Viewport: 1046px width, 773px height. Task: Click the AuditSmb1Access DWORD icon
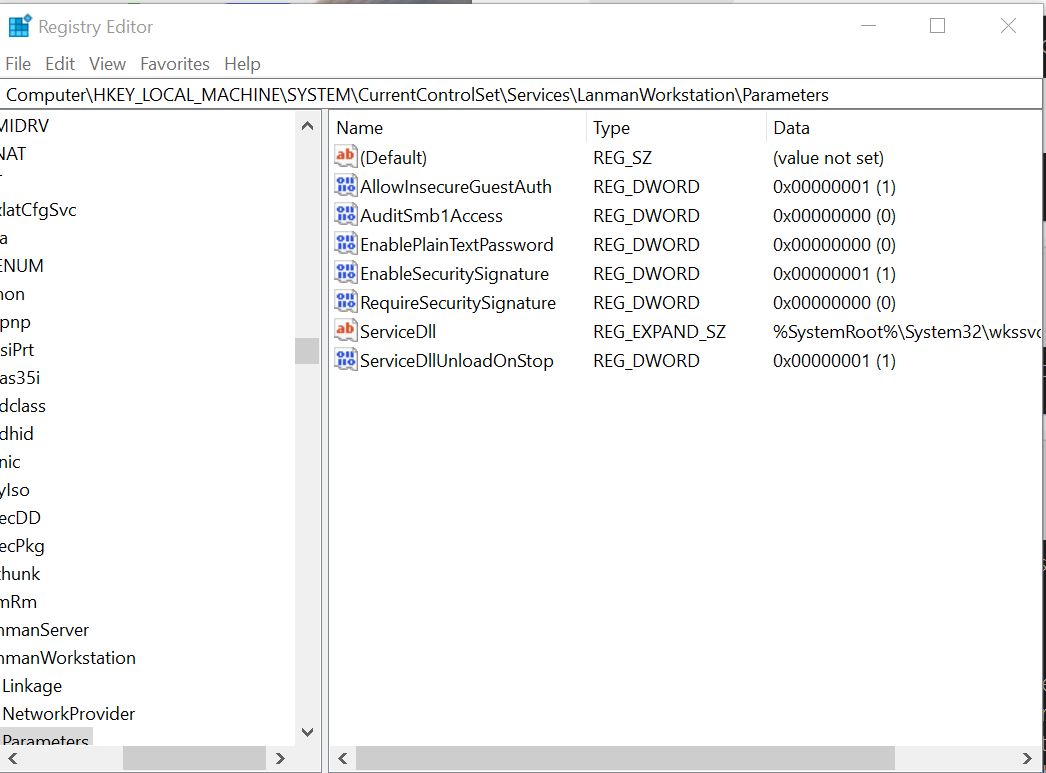click(346, 215)
